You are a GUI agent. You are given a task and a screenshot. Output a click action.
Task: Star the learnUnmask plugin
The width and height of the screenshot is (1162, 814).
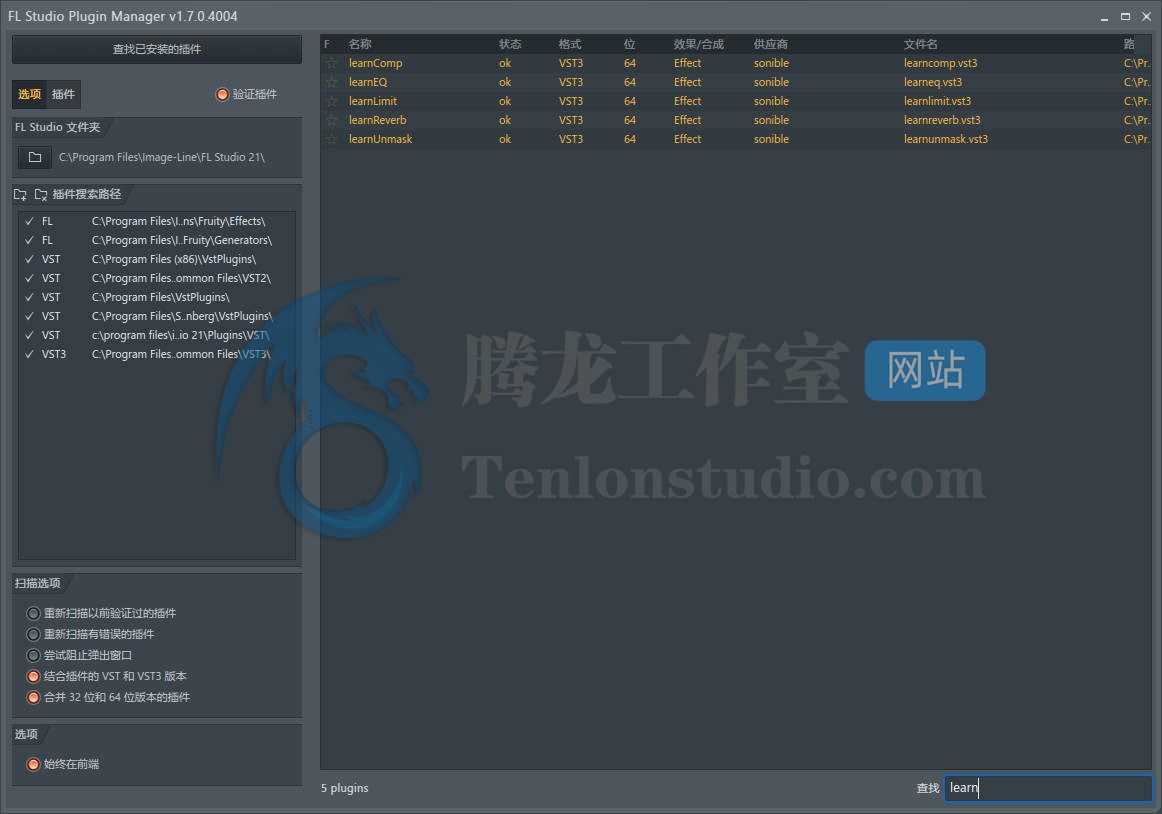click(330, 139)
